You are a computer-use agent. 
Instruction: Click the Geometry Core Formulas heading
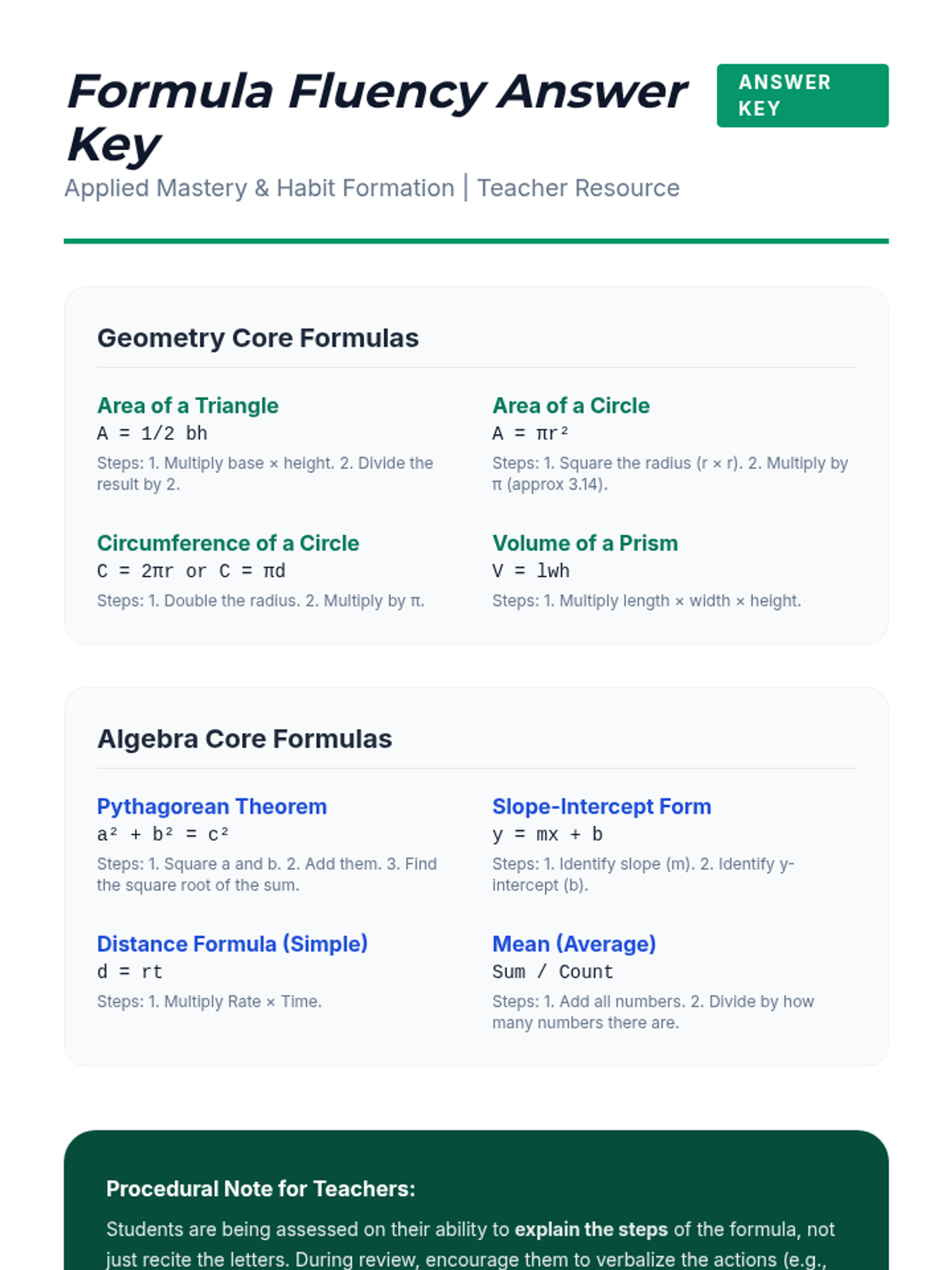[258, 338]
